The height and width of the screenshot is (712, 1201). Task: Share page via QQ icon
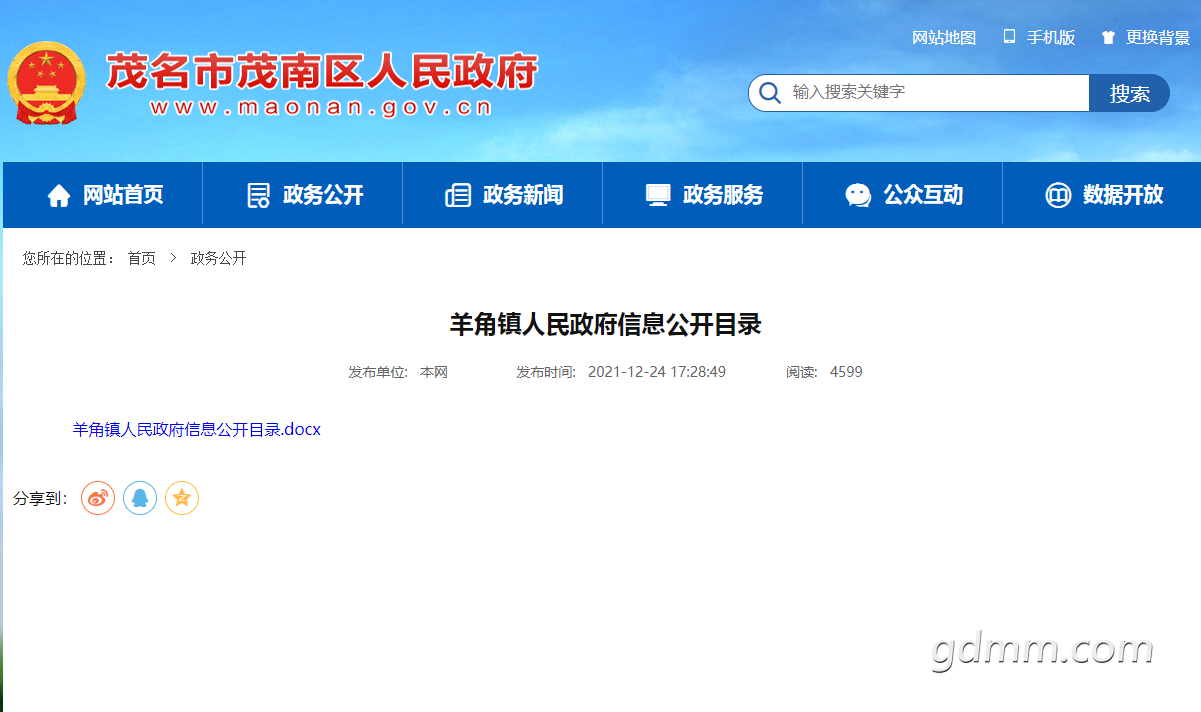point(140,497)
